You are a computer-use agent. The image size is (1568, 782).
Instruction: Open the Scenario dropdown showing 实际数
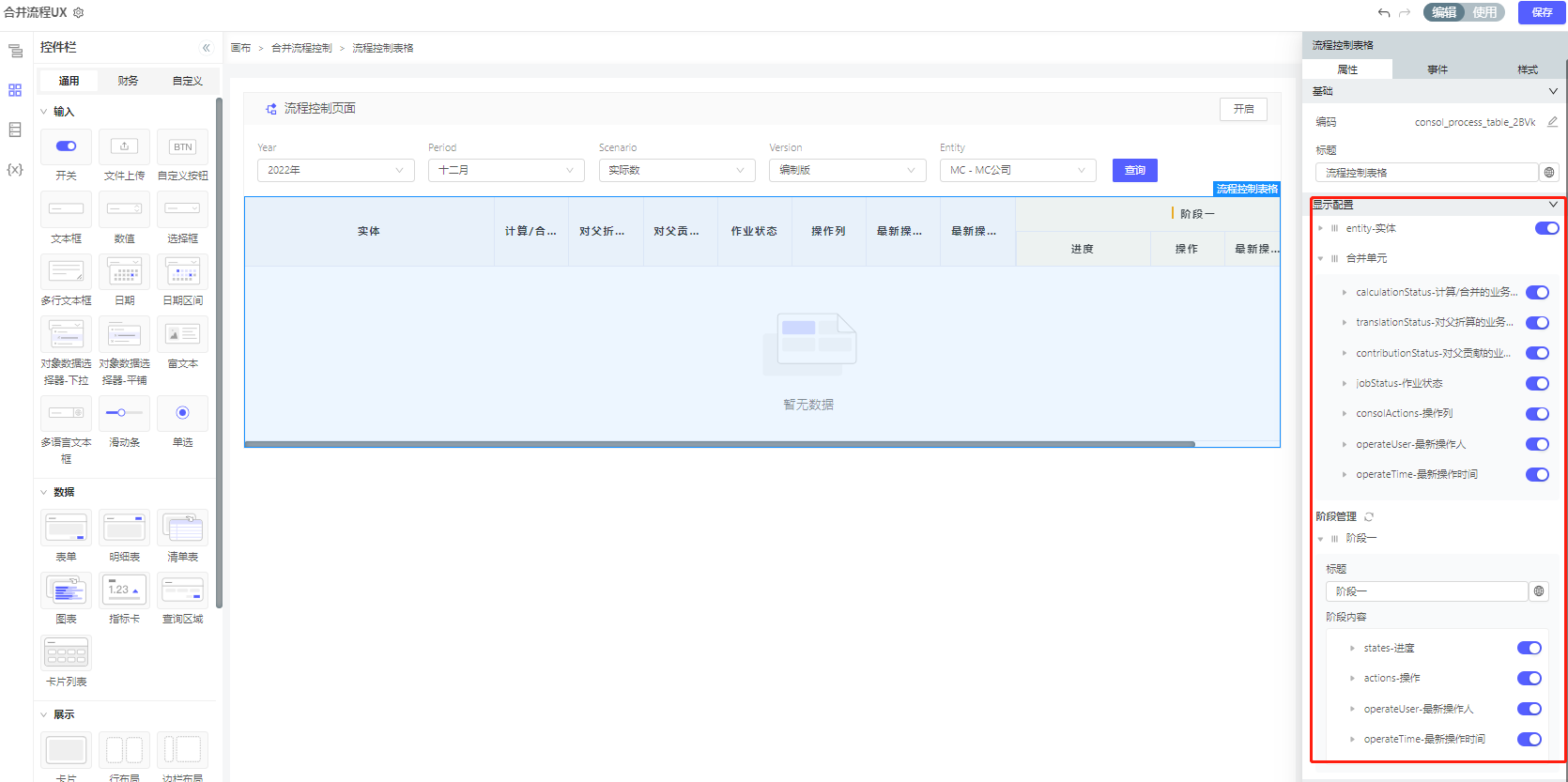676,170
